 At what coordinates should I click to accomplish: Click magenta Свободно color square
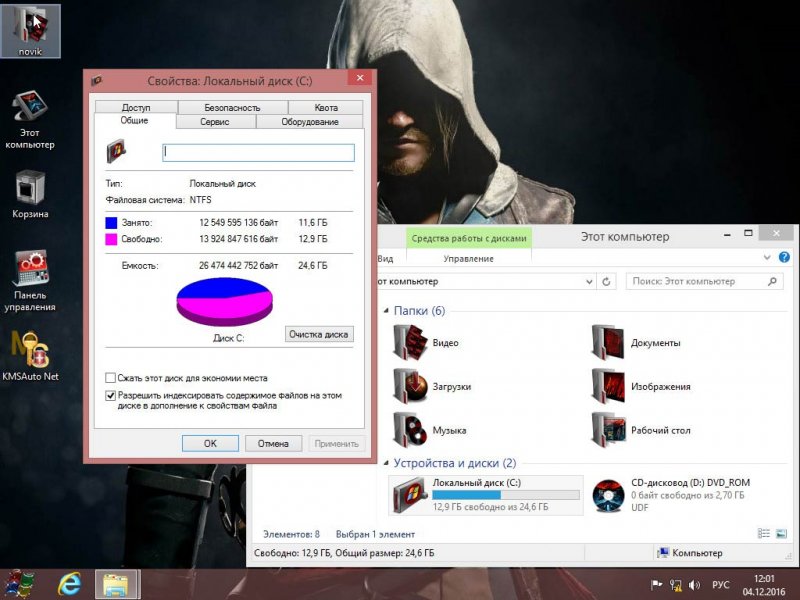tap(111, 239)
